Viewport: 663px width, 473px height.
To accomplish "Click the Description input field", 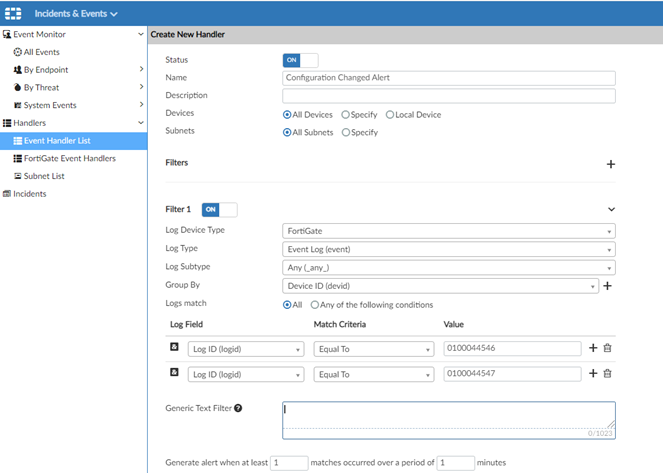I will (x=448, y=96).
